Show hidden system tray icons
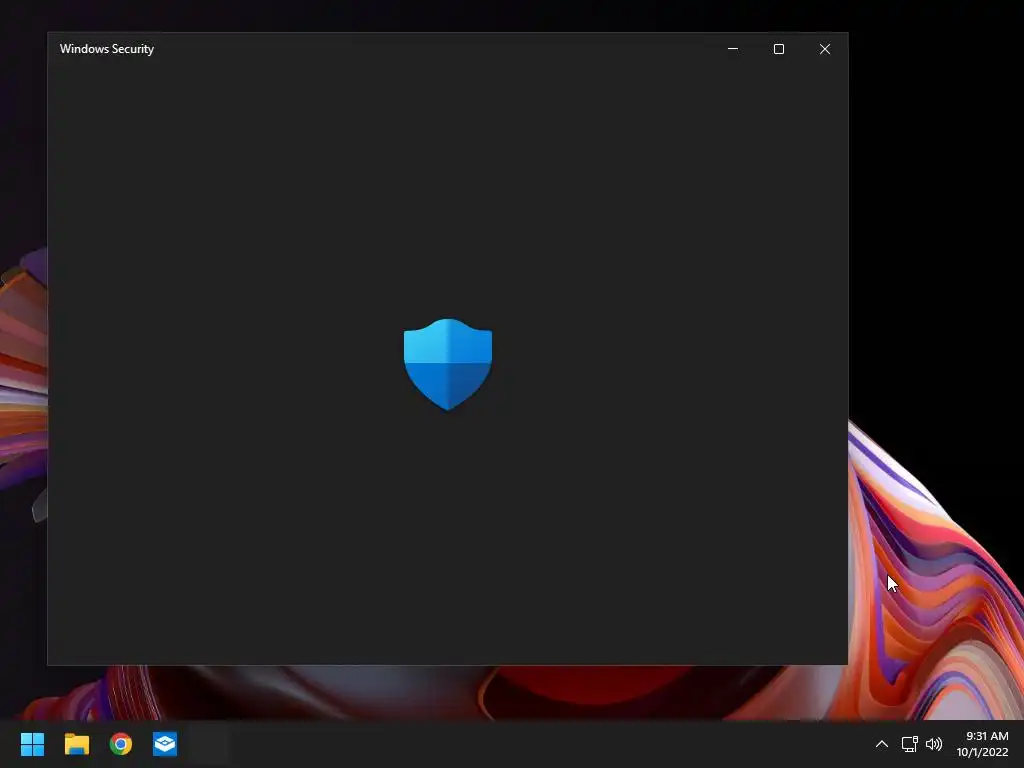The height and width of the screenshot is (768, 1024). 882,744
